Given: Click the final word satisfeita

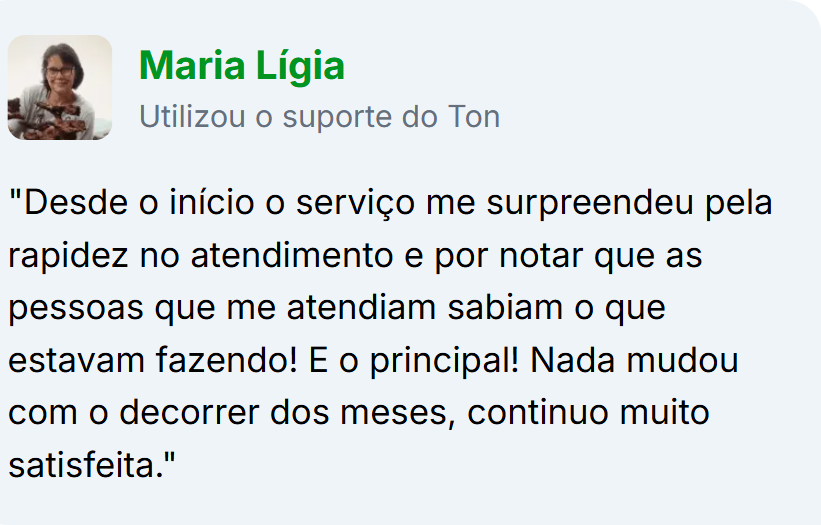Looking at the screenshot, I should (x=86, y=465).
